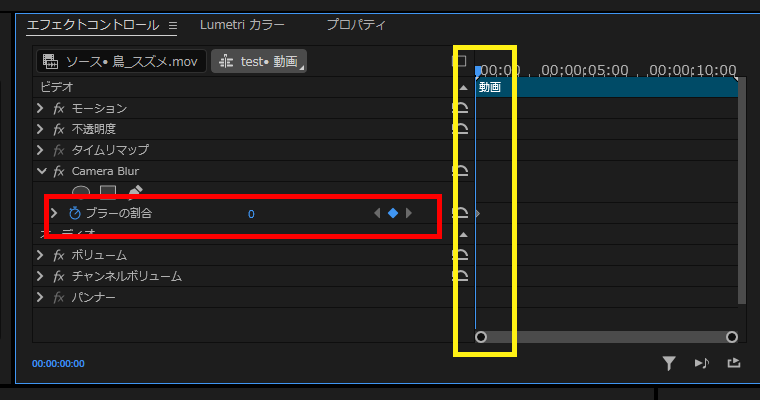Add or remove keyframe for ブラーの割合

click(393, 213)
